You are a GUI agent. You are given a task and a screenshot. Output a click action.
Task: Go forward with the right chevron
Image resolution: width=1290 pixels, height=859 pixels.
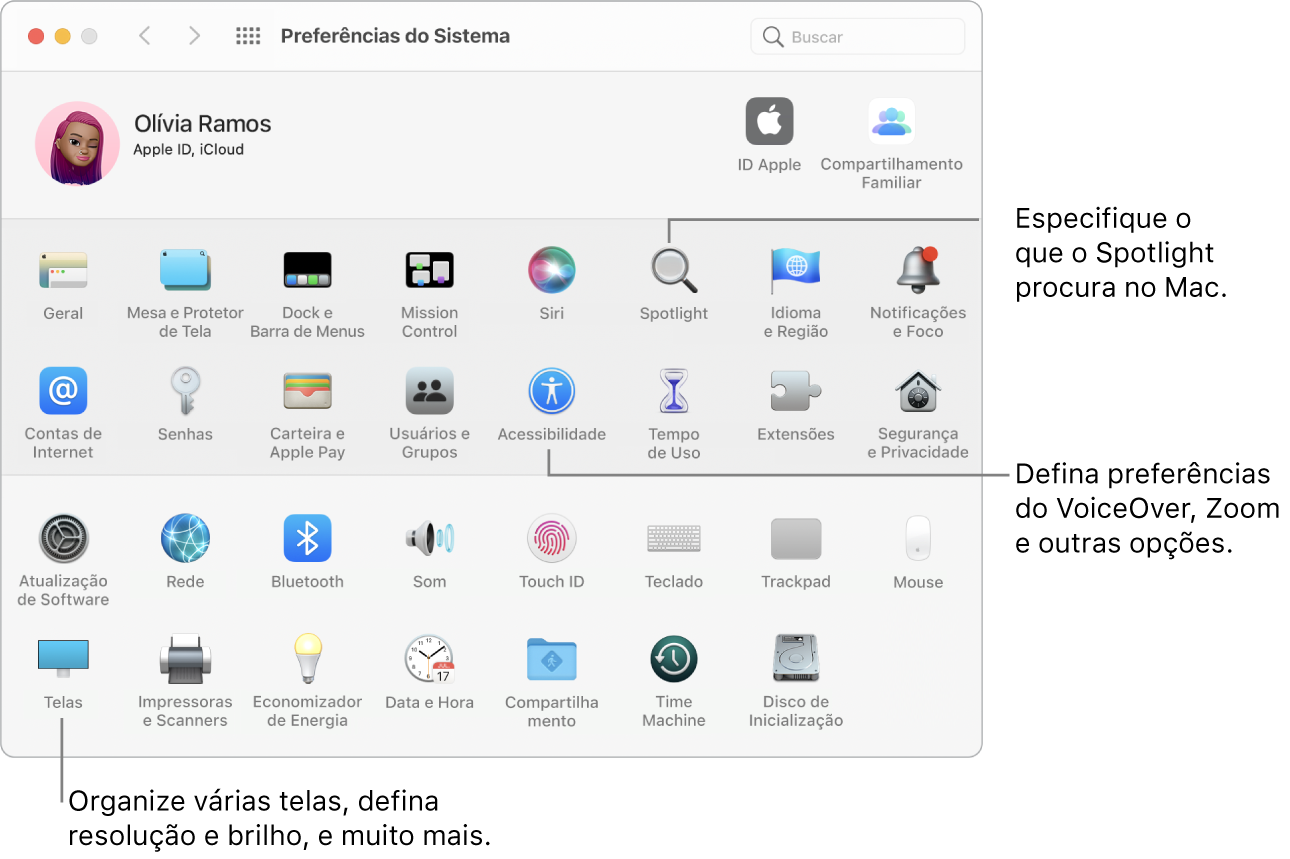point(194,36)
